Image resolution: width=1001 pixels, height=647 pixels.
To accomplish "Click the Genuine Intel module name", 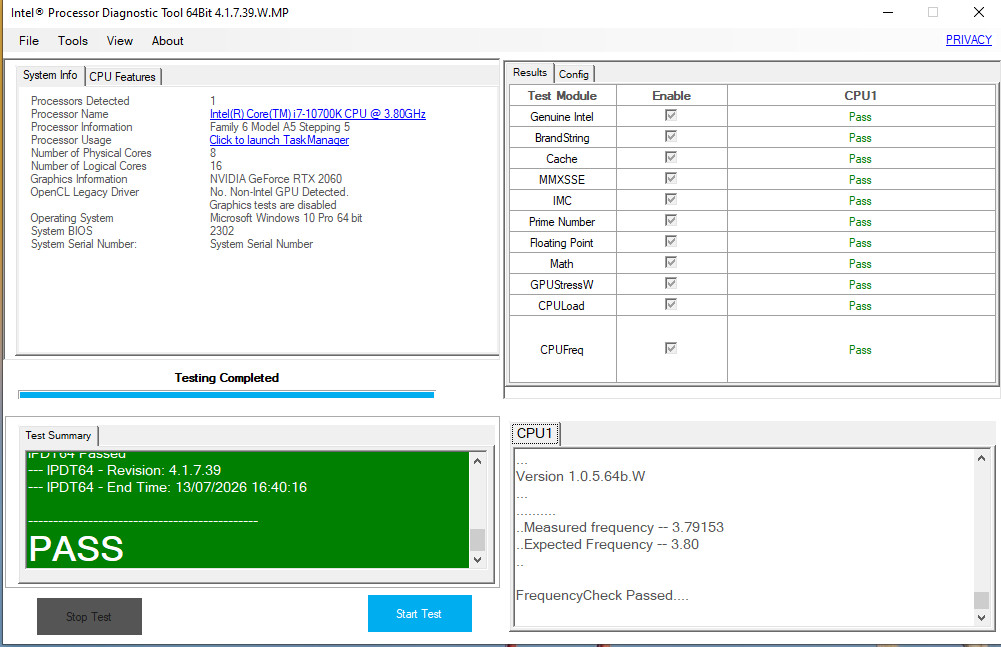I will (562, 117).
